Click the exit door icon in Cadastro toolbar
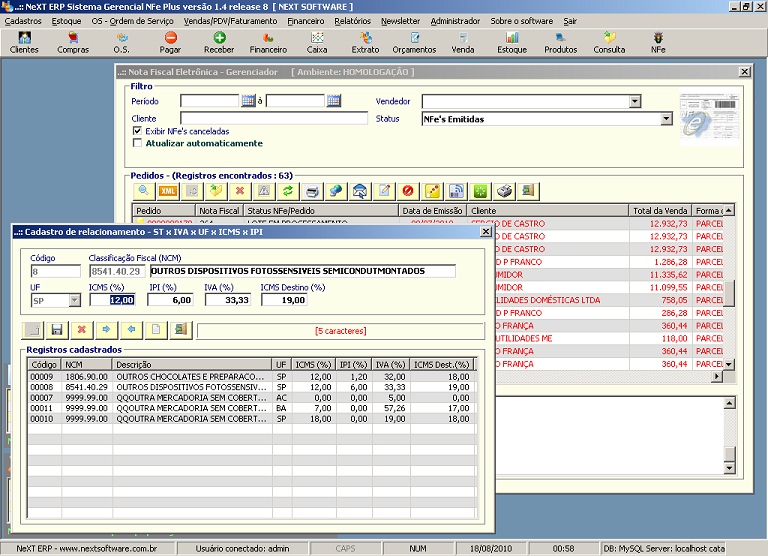This screenshot has height=556, width=768. [x=181, y=330]
